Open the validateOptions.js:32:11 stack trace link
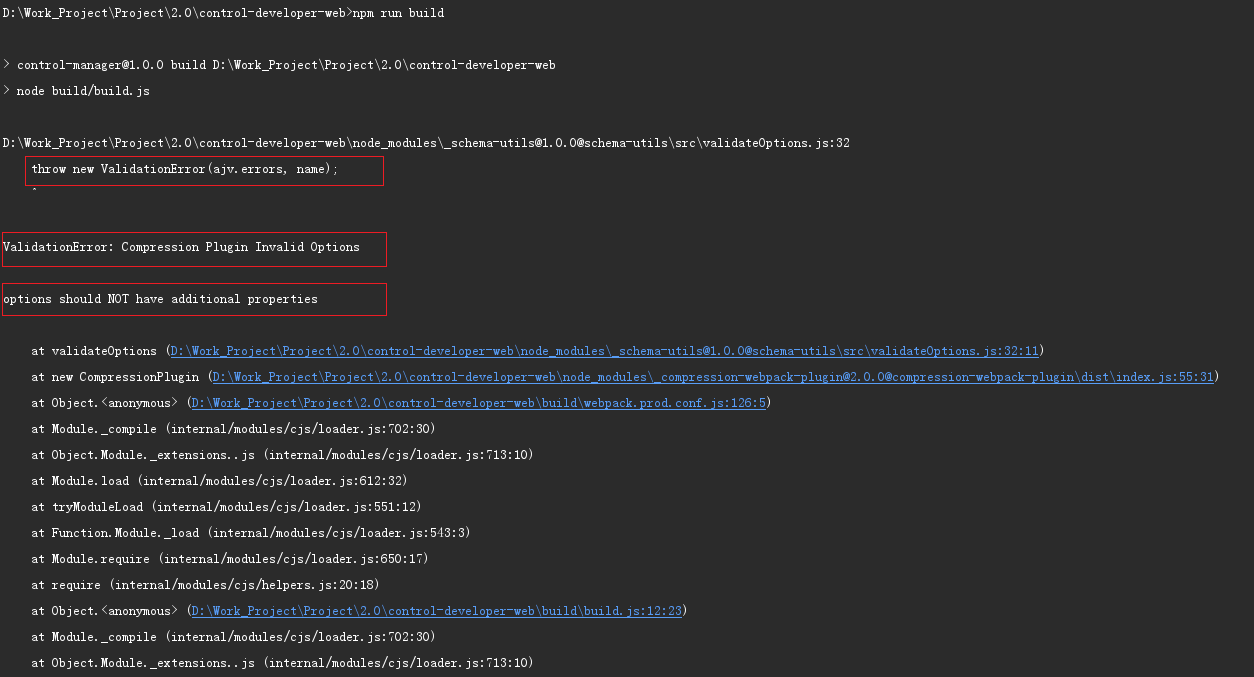 pyautogui.click(x=605, y=351)
